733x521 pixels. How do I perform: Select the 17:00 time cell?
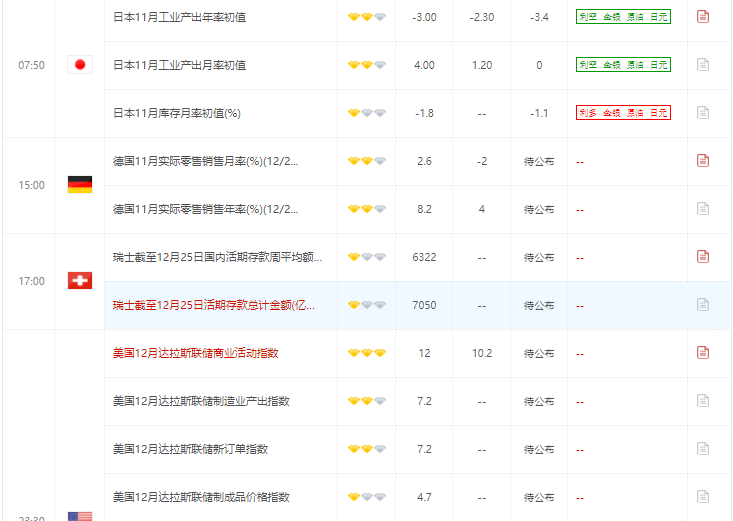pos(31,281)
